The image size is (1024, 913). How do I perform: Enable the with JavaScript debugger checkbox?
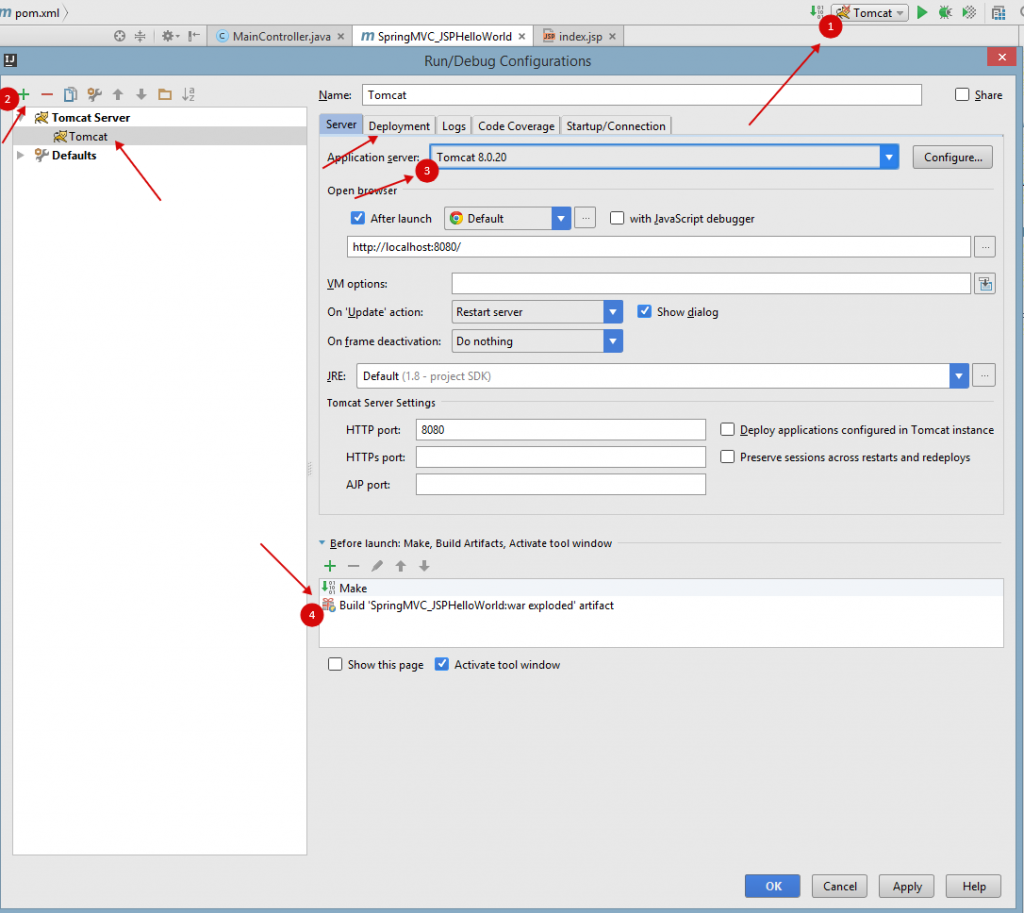pyautogui.click(x=617, y=218)
